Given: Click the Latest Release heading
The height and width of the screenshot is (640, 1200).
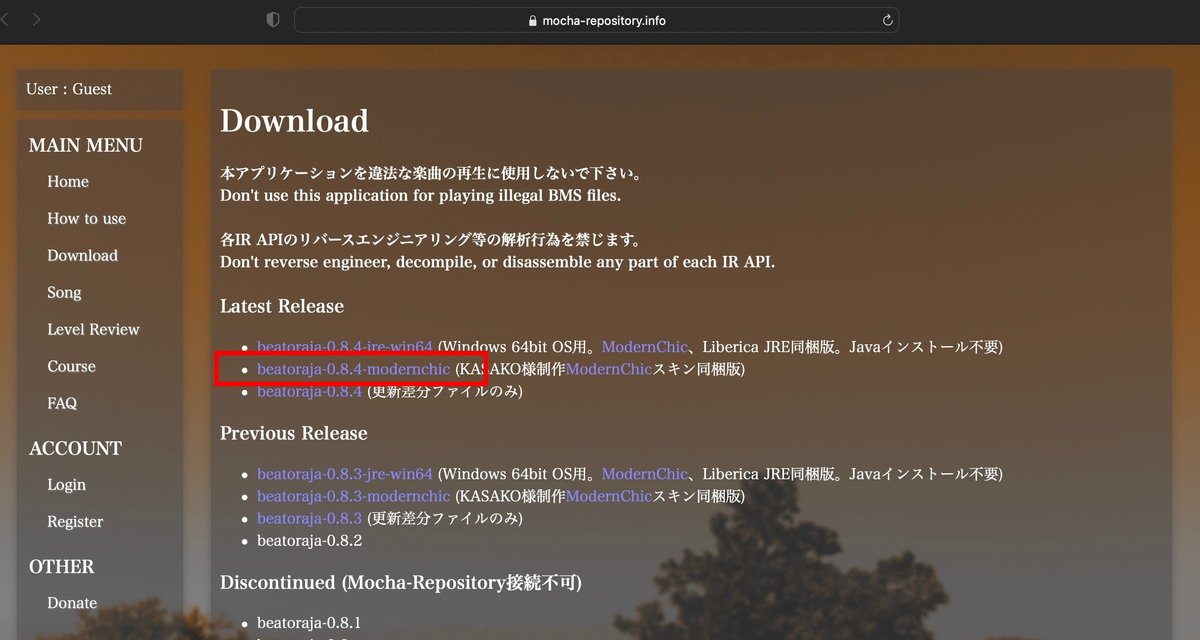Looking at the screenshot, I should pyautogui.click(x=282, y=306).
